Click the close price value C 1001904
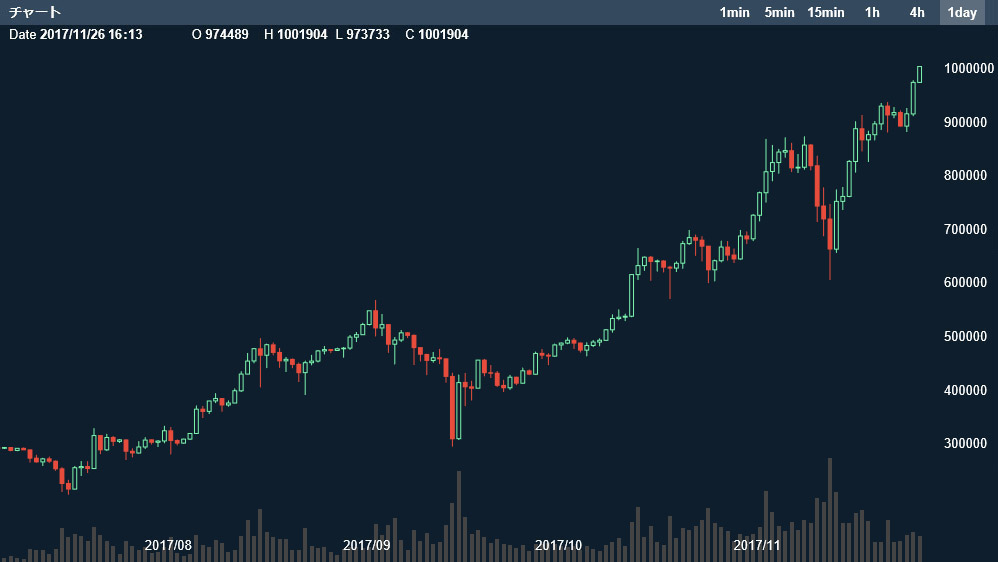Viewport: 998px width, 562px height. point(437,34)
